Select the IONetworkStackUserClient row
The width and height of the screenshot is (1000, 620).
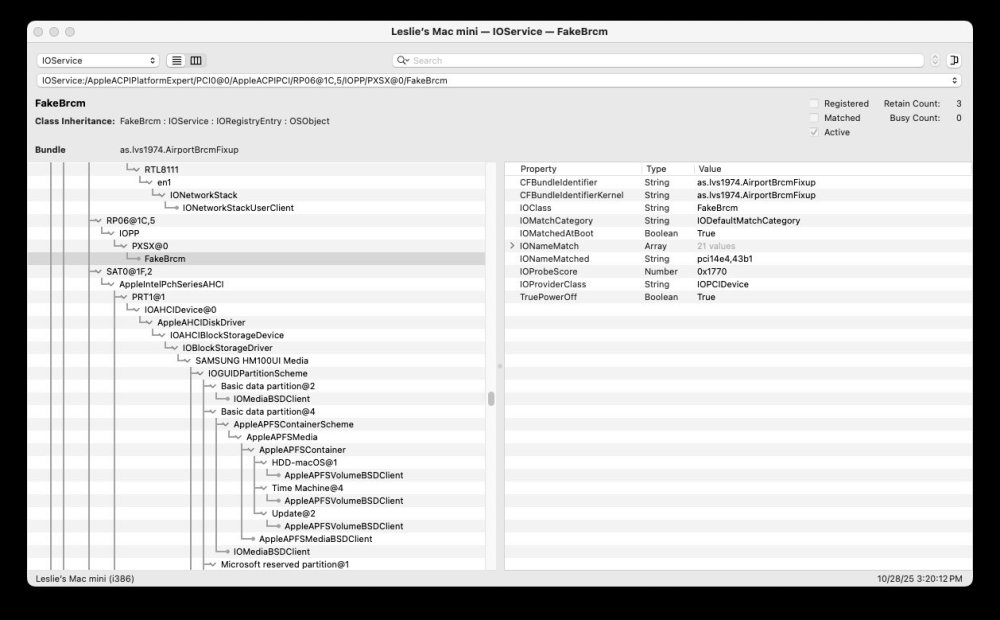pos(256,207)
